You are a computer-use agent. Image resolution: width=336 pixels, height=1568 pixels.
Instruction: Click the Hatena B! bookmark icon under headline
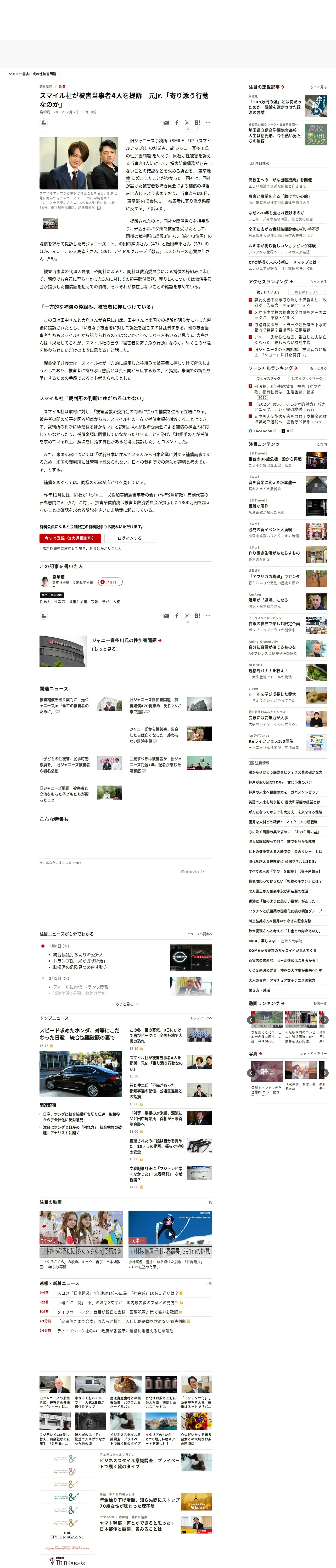(x=198, y=122)
